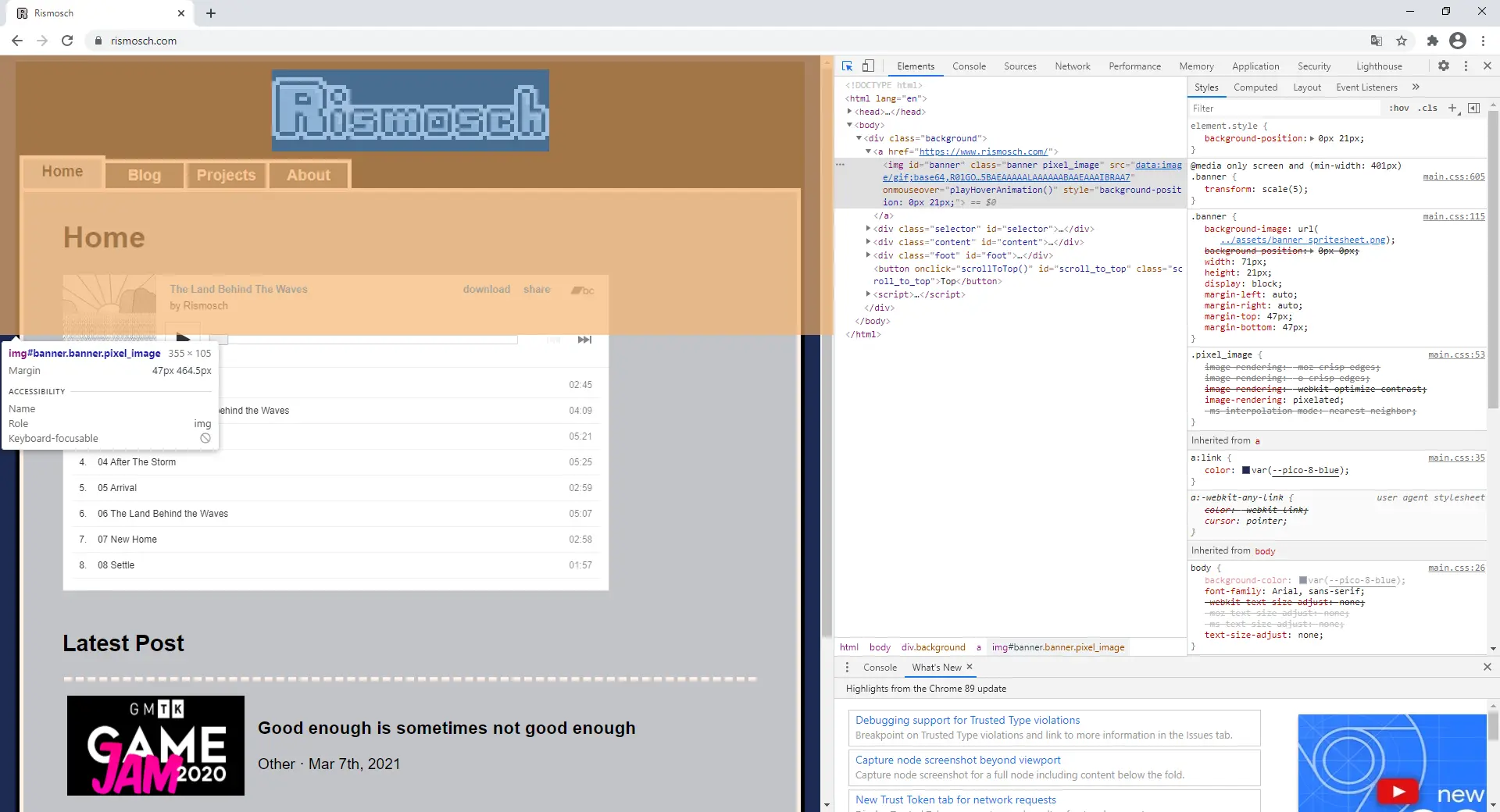The width and height of the screenshot is (1500, 812).
Task: Bookmark this page with the star icon
Action: 1402,41
